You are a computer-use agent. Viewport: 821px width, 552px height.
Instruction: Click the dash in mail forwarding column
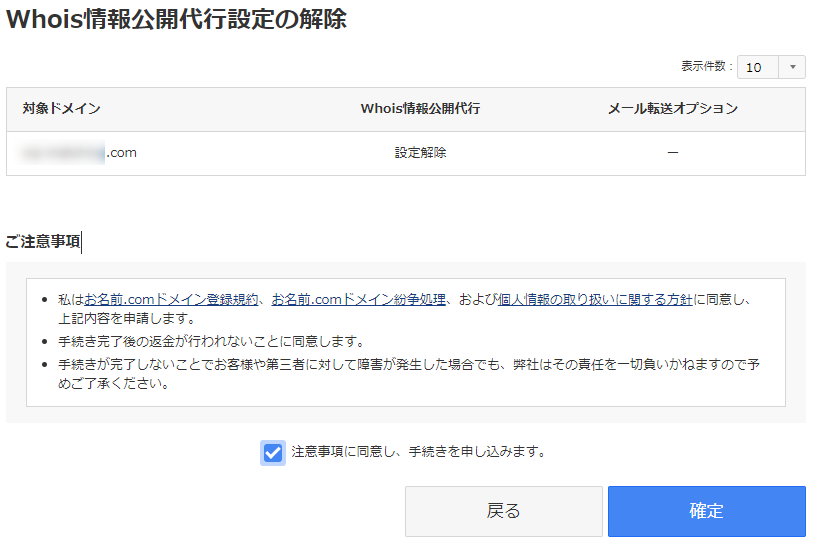click(x=673, y=152)
